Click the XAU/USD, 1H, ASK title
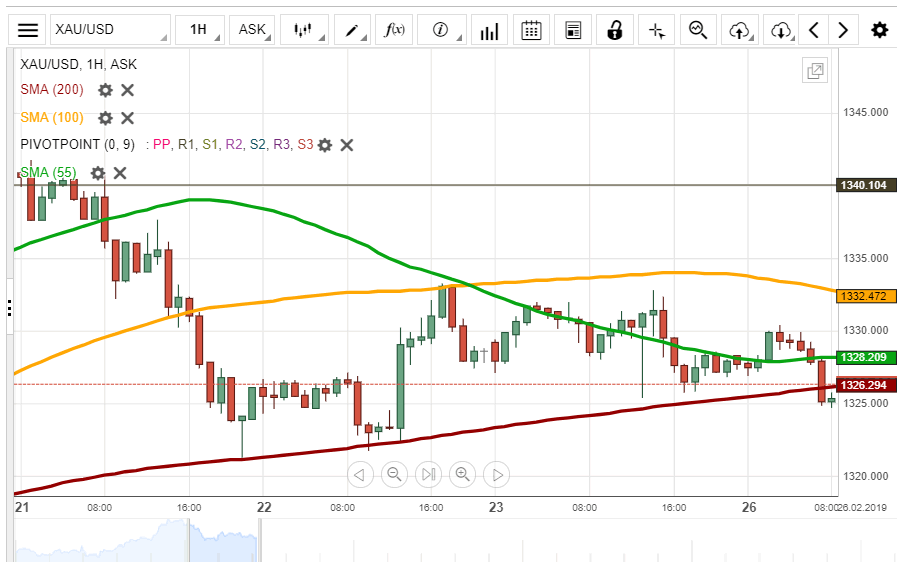 pyautogui.click(x=78, y=64)
